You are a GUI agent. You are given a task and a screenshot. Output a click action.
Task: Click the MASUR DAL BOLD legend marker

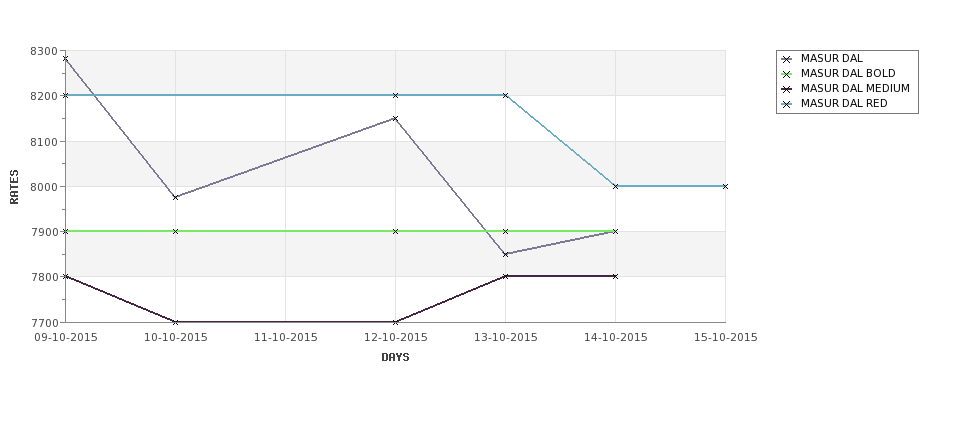click(787, 74)
